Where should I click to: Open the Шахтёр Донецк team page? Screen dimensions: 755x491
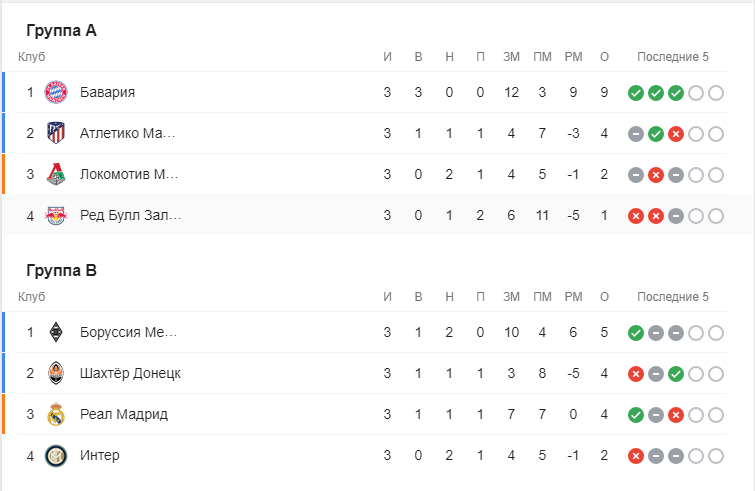tap(130, 374)
